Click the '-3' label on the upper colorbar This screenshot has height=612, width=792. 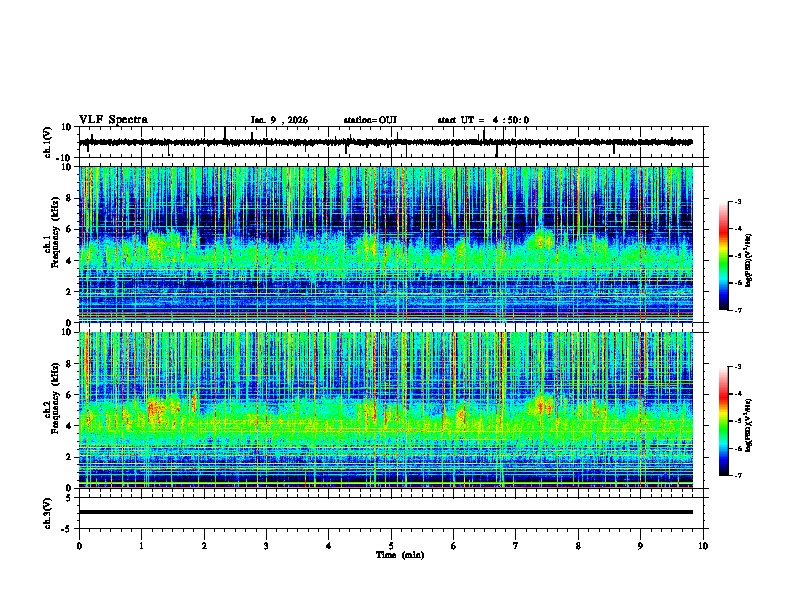click(x=737, y=201)
